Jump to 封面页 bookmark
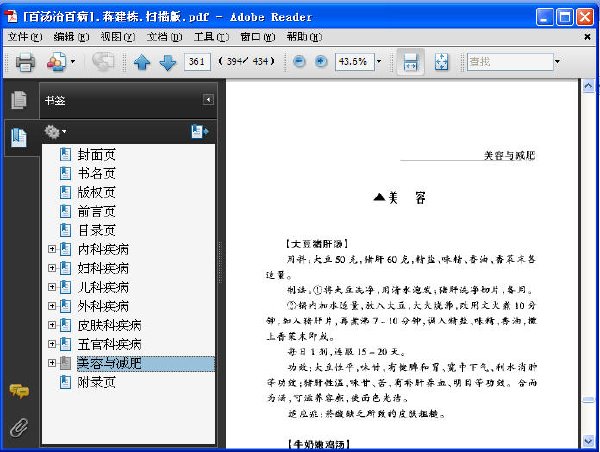 click(x=96, y=155)
